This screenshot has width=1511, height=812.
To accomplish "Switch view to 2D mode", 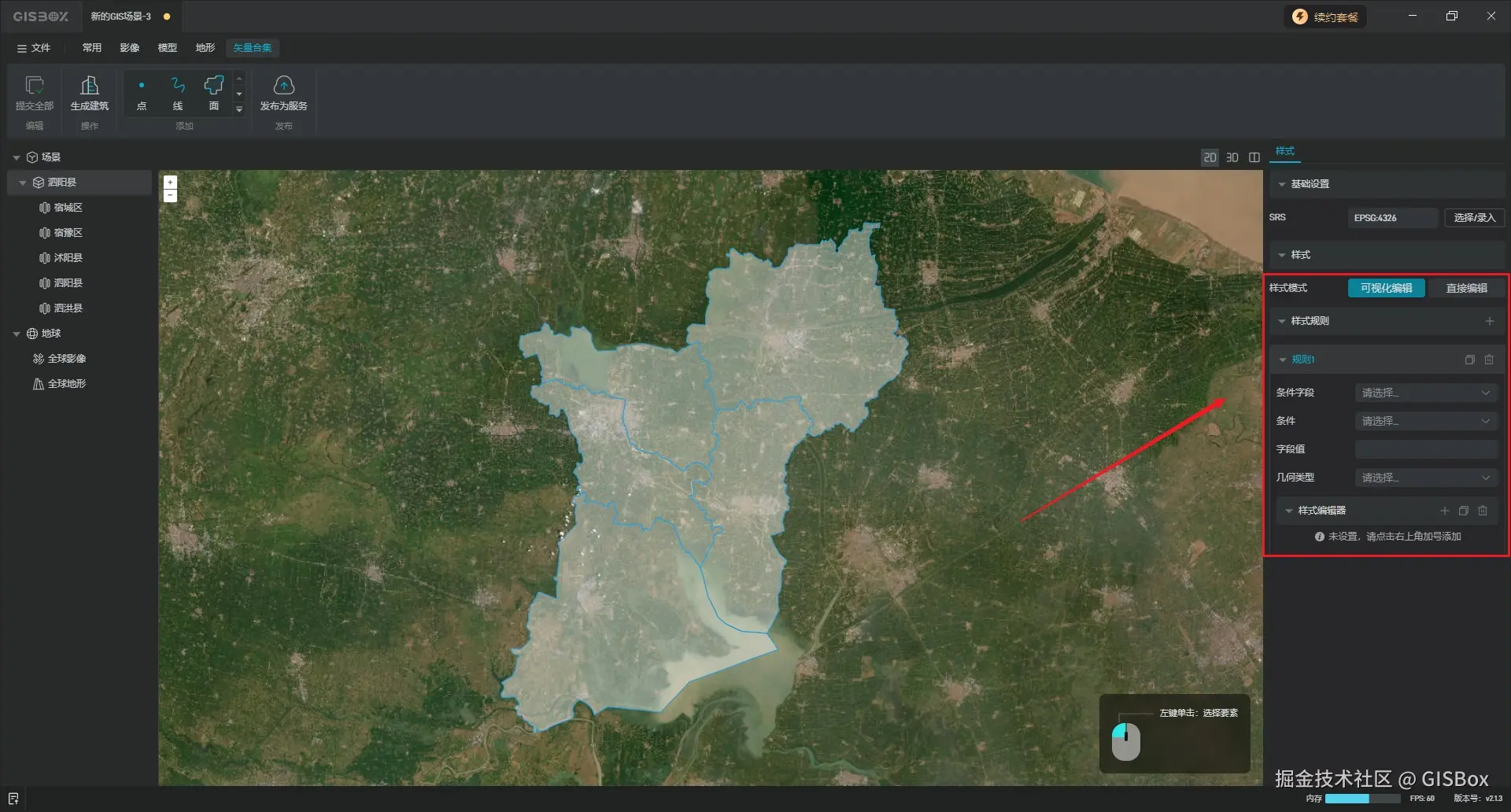I will tap(1210, 157).
